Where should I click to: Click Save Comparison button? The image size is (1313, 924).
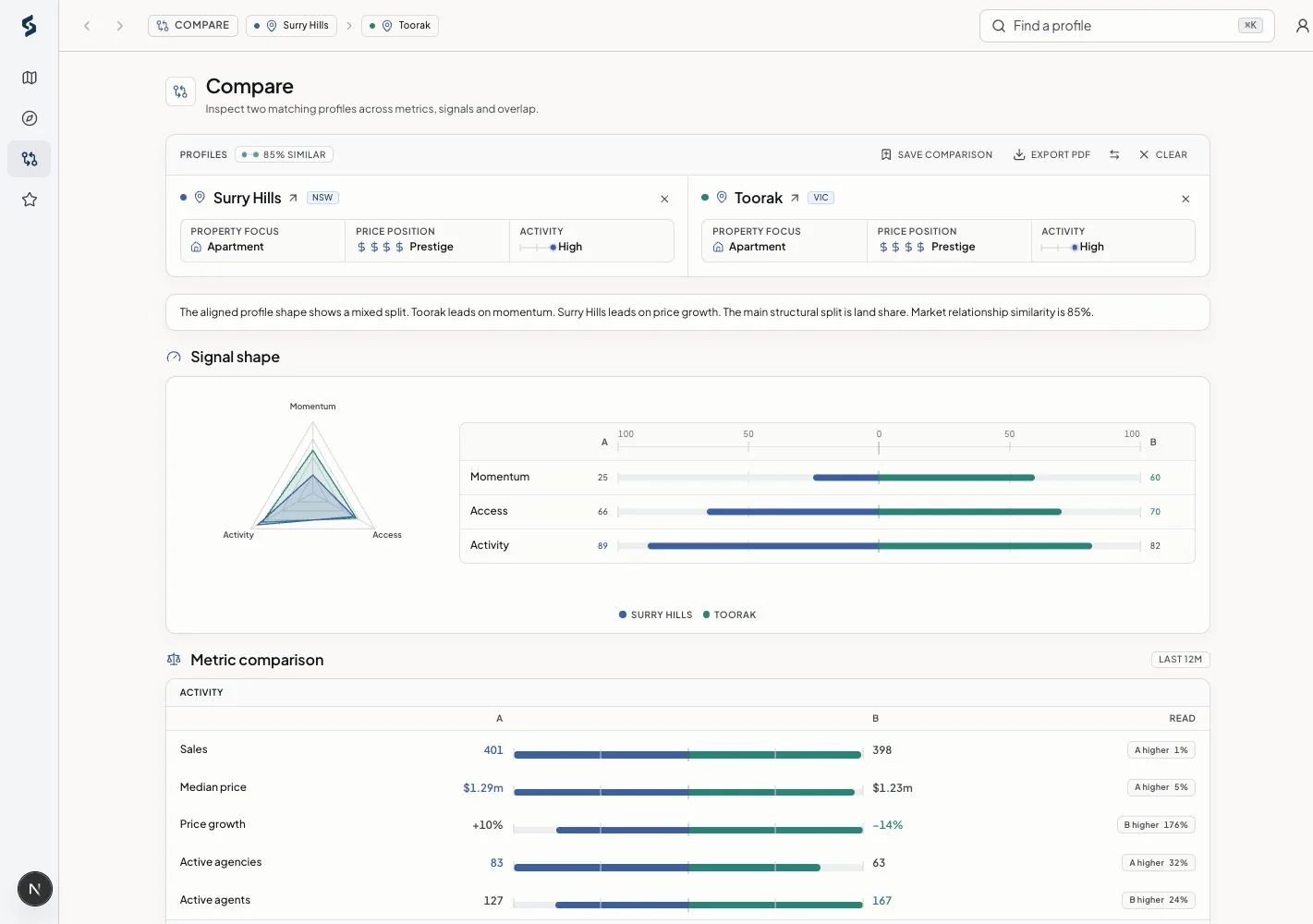pos(936,154)
